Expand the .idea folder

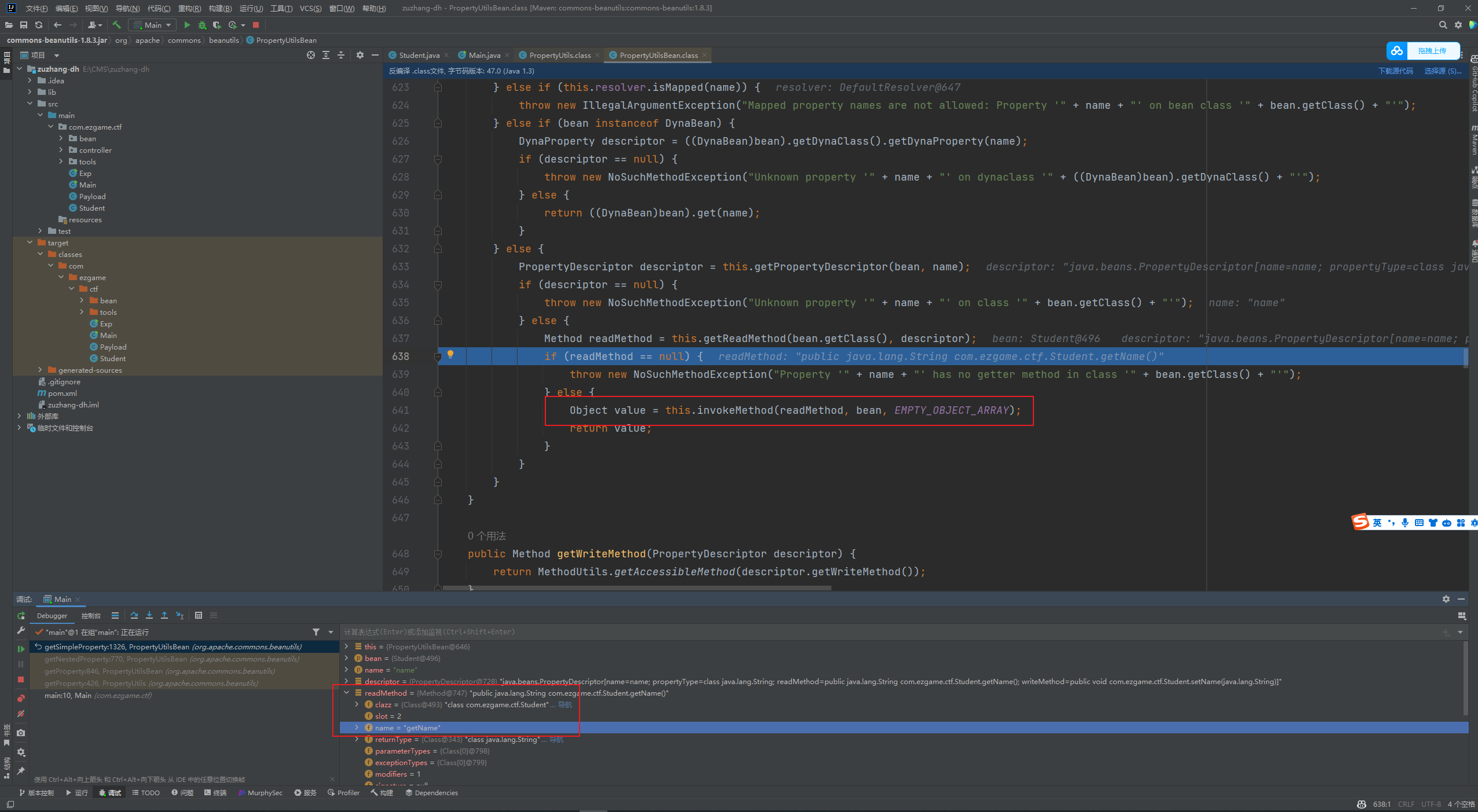coord(30,80)
